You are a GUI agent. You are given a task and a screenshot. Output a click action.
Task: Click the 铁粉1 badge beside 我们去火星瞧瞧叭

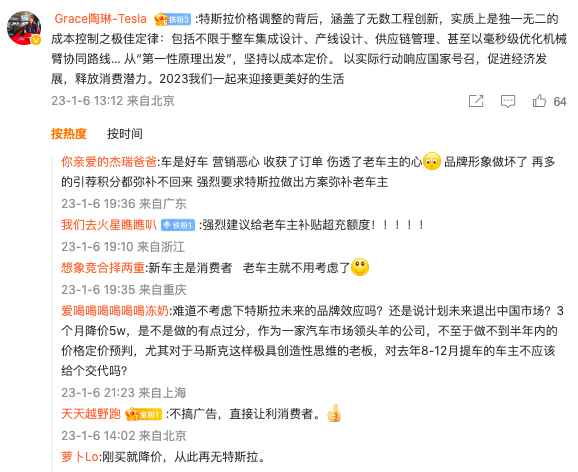(x=178, y=225)
